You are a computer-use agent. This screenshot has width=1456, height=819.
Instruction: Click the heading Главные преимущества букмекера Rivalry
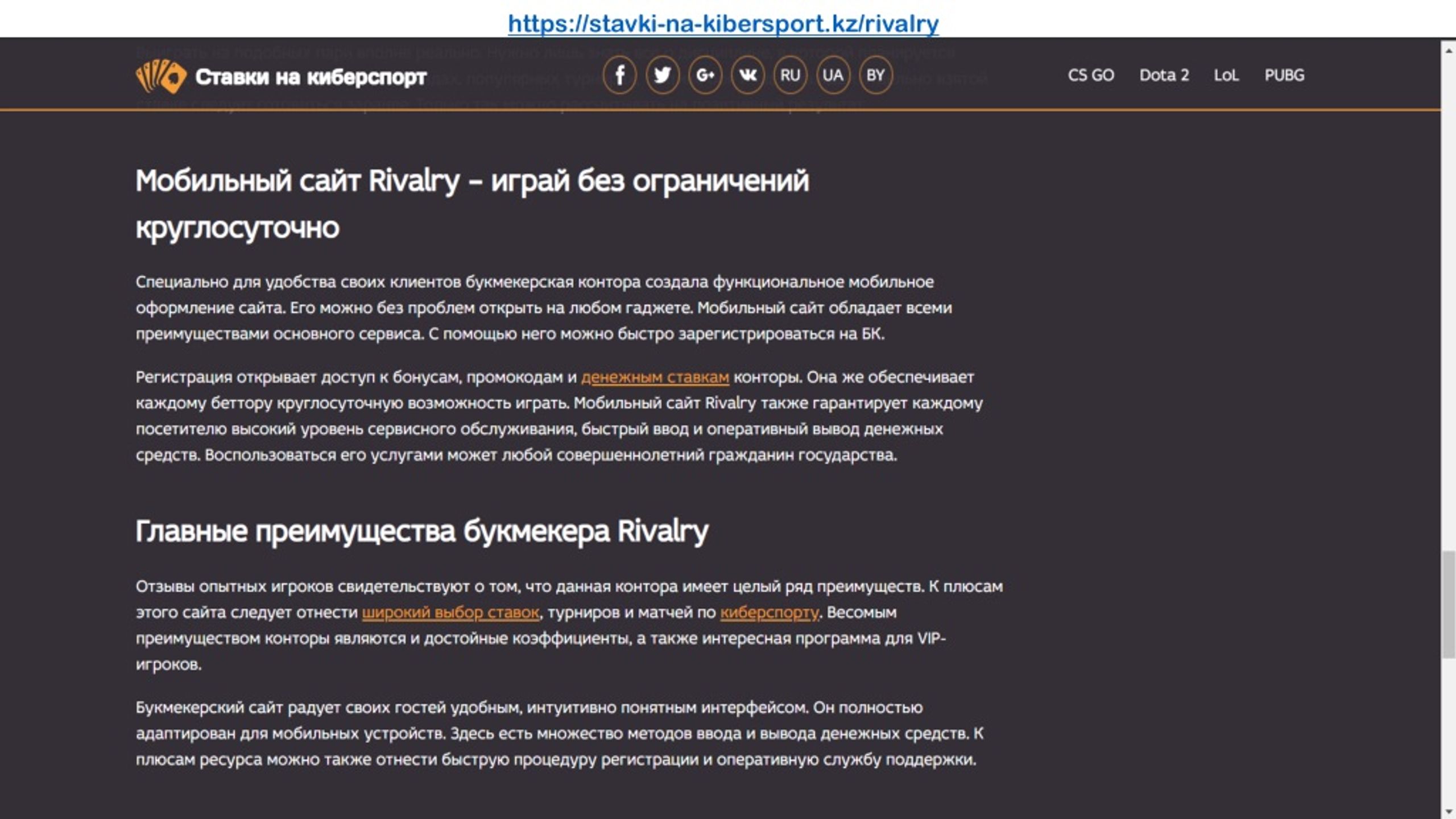422,531
